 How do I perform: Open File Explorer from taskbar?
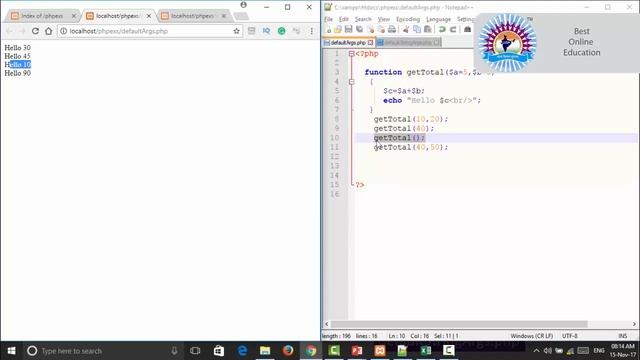[265, 351]
